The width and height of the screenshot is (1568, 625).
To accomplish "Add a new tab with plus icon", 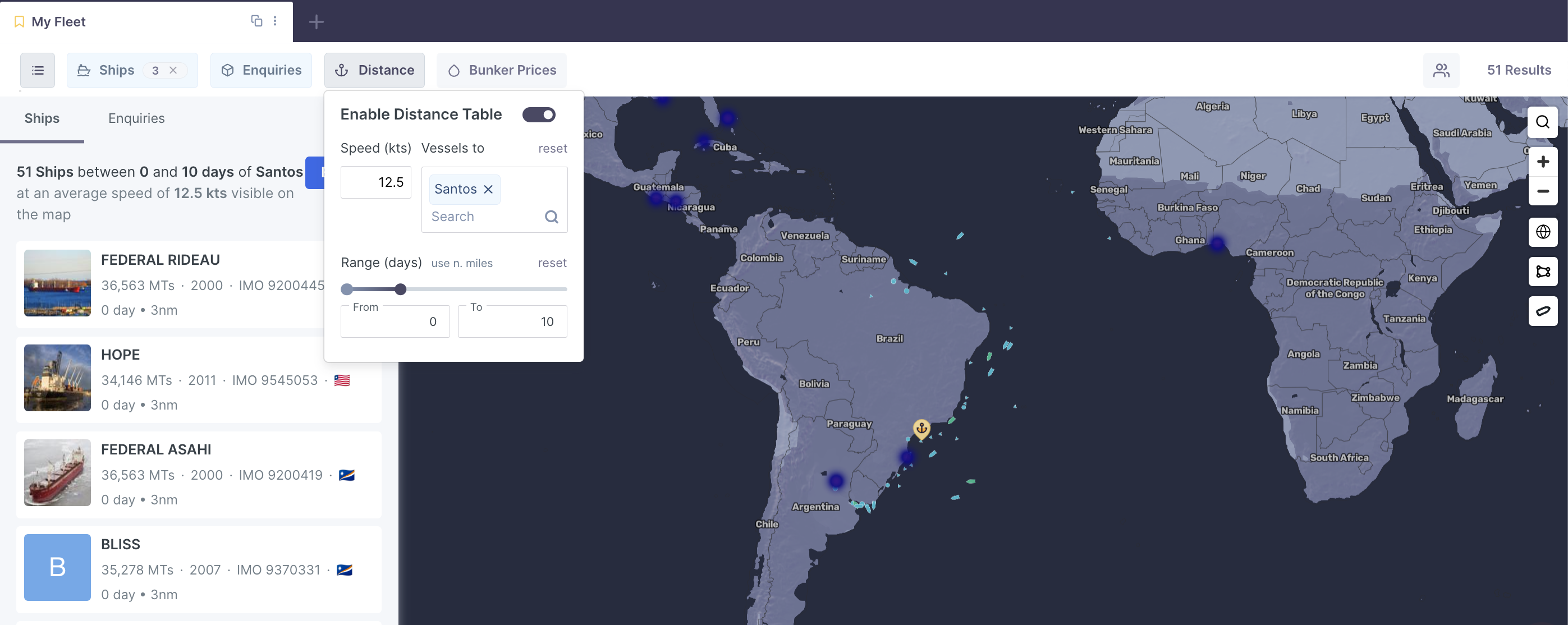I will 316,22.
